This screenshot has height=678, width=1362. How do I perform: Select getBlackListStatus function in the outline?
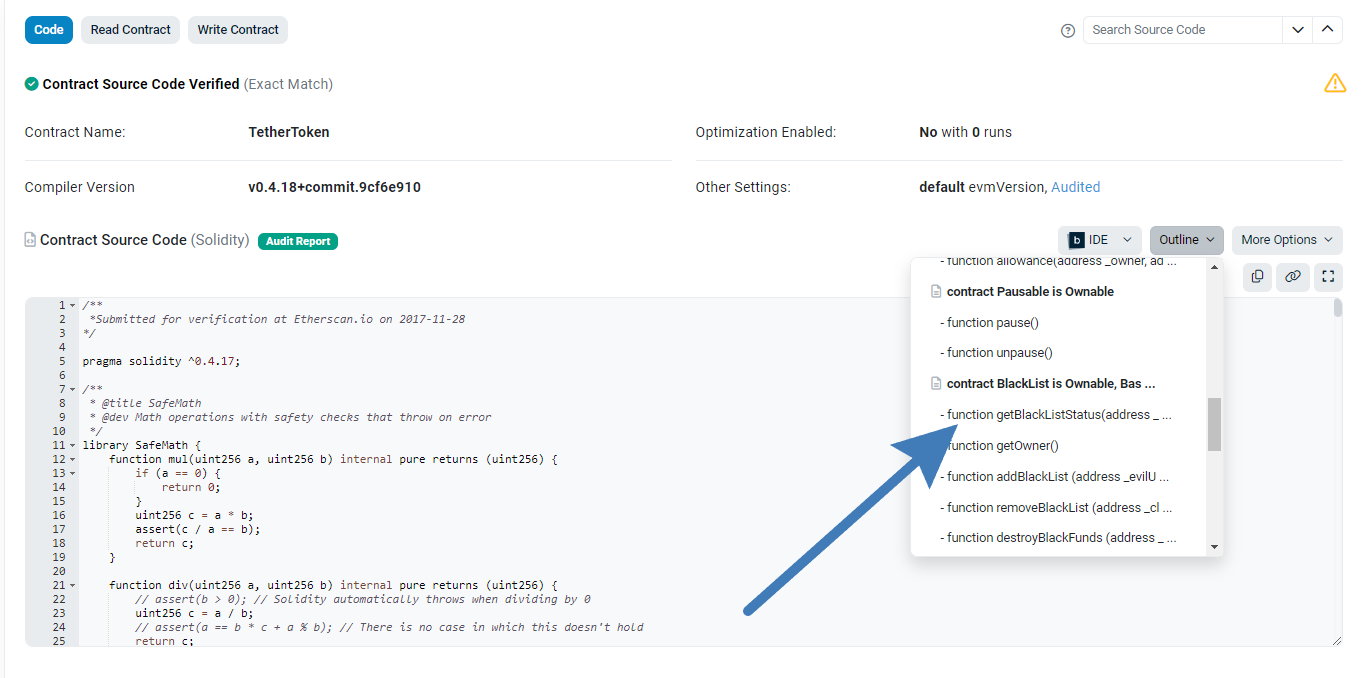(1058, 414)
